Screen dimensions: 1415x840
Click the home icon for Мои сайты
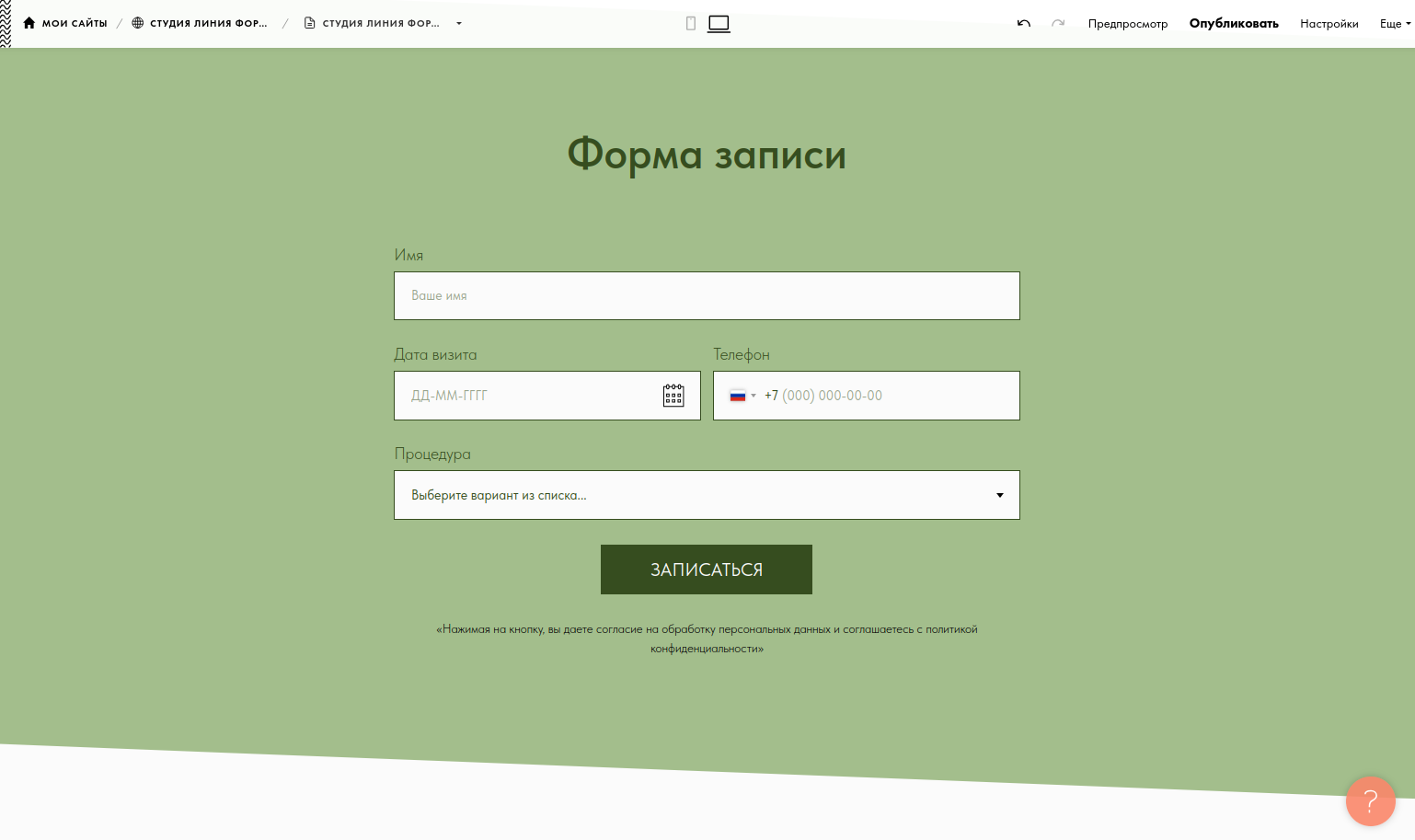click(x=29, y=23)
